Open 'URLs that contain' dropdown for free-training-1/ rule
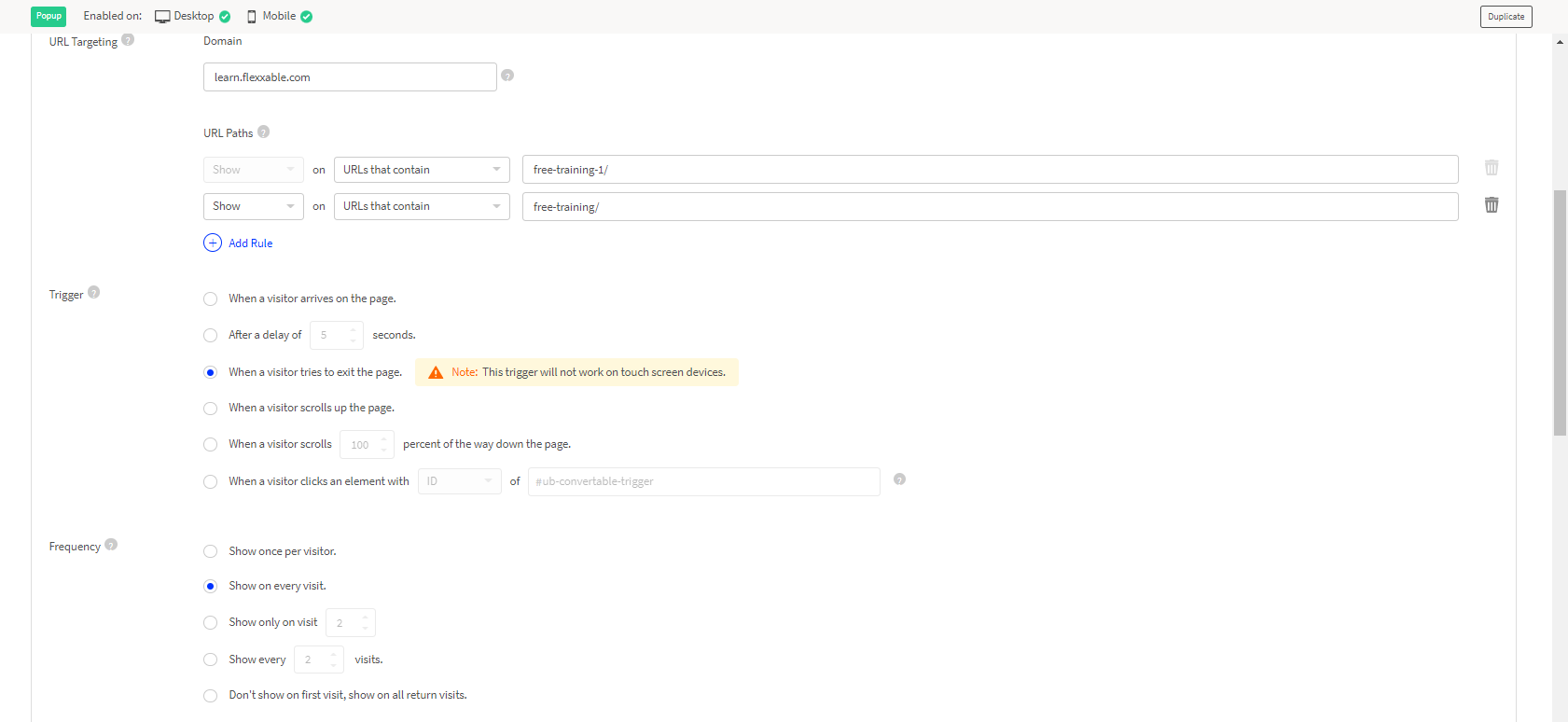1568x722 pixels. (x=421, y=170)
